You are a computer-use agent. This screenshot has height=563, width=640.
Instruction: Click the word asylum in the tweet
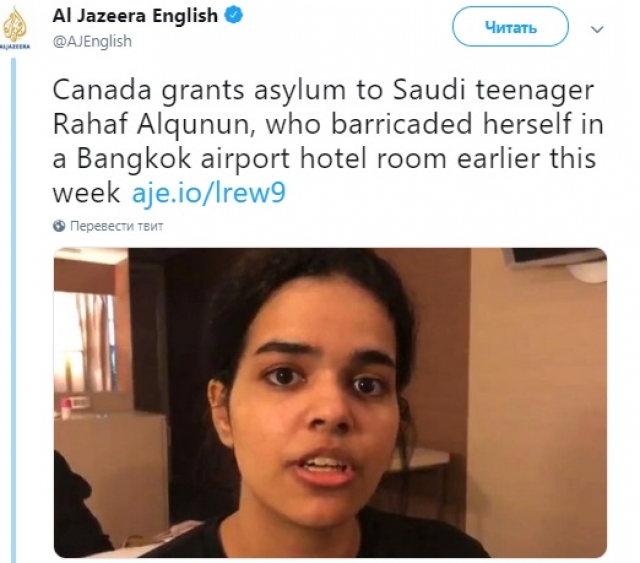[x=300, y=91]
